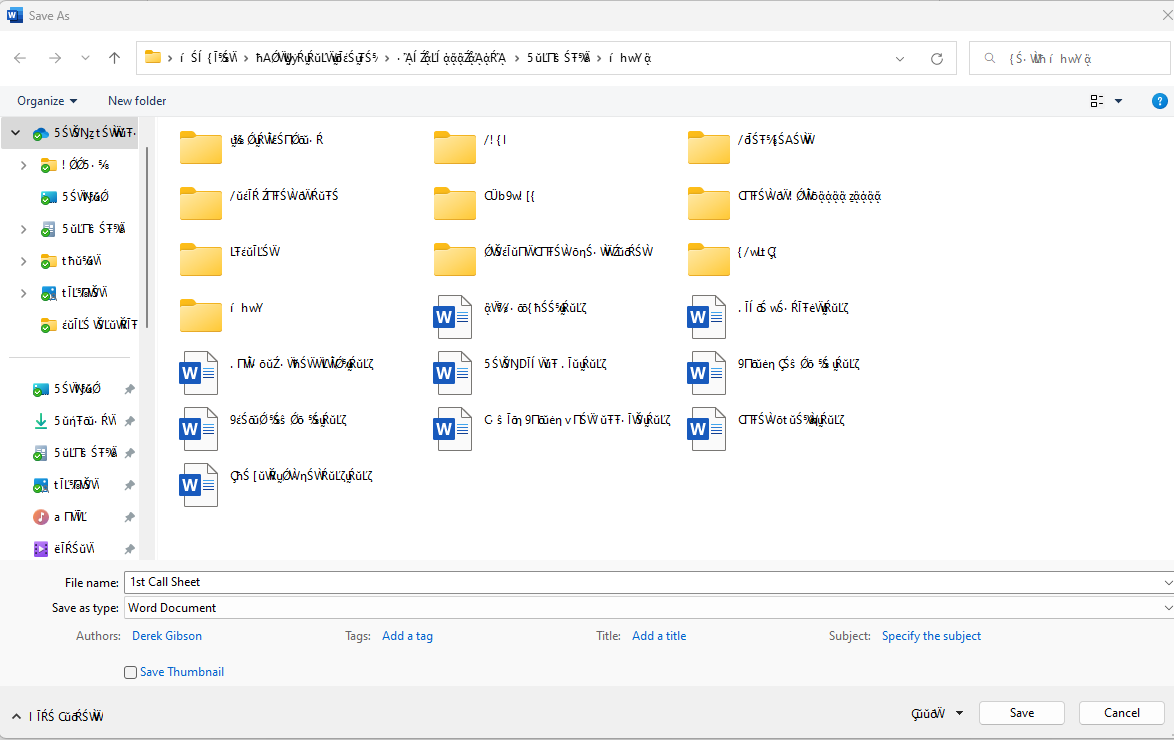This screenshot has height=740, width=1174.
Task: Open the address bar path dropdown chevron
Action: point(900,58)
